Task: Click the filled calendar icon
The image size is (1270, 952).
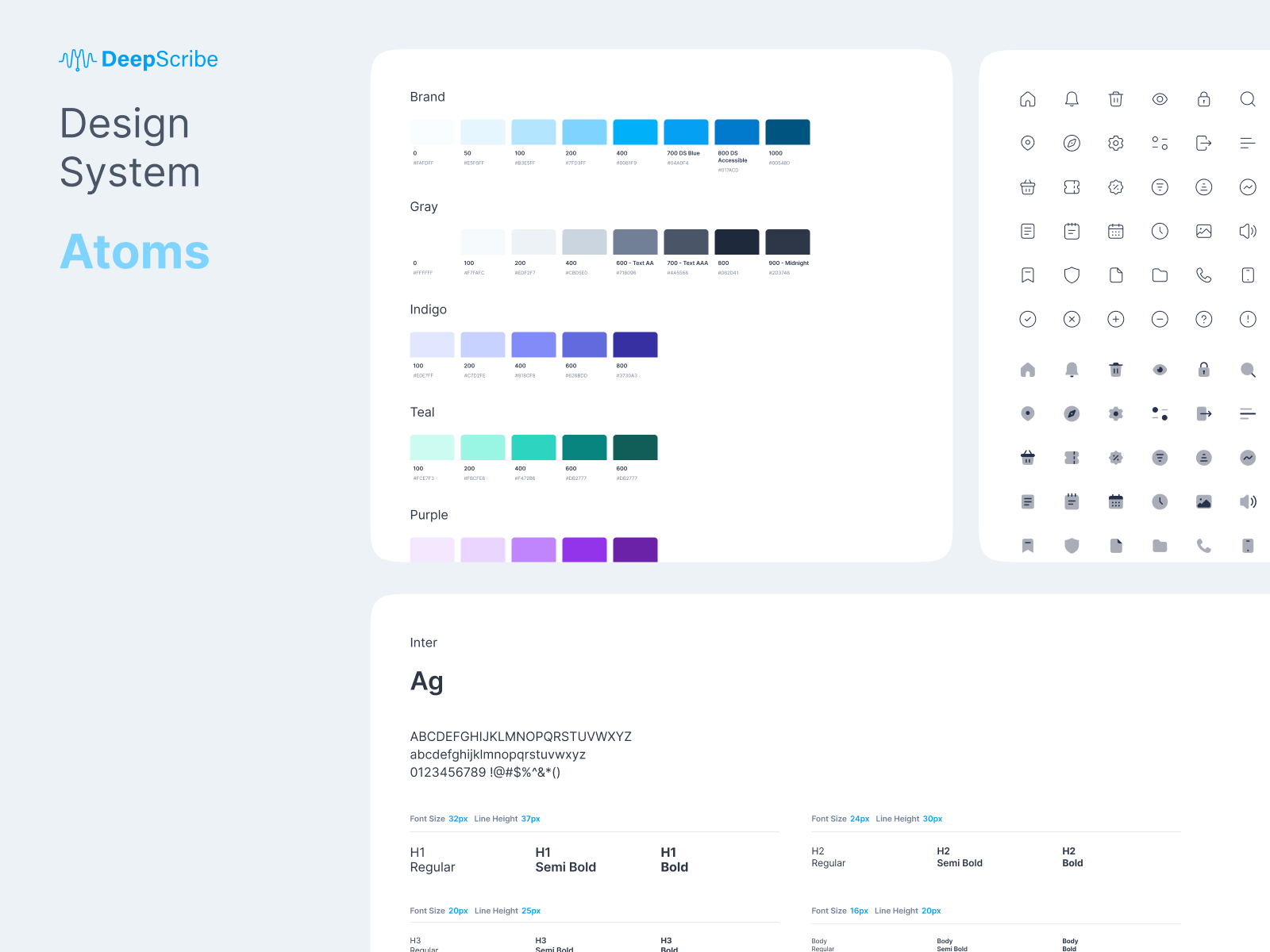Action: (1116, 501)
